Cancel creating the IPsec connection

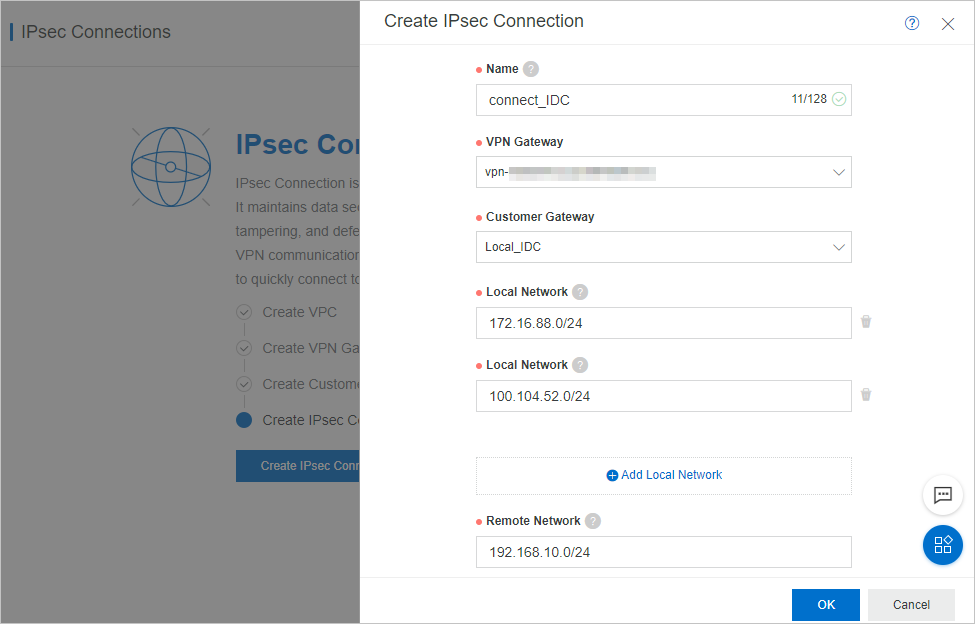coord(910,604)
